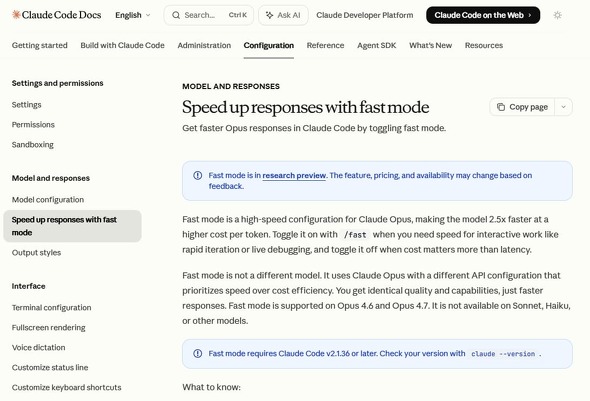Go to Output styles sidebar page
Screen dimensions: 590x401
click(x=36, y=252)
